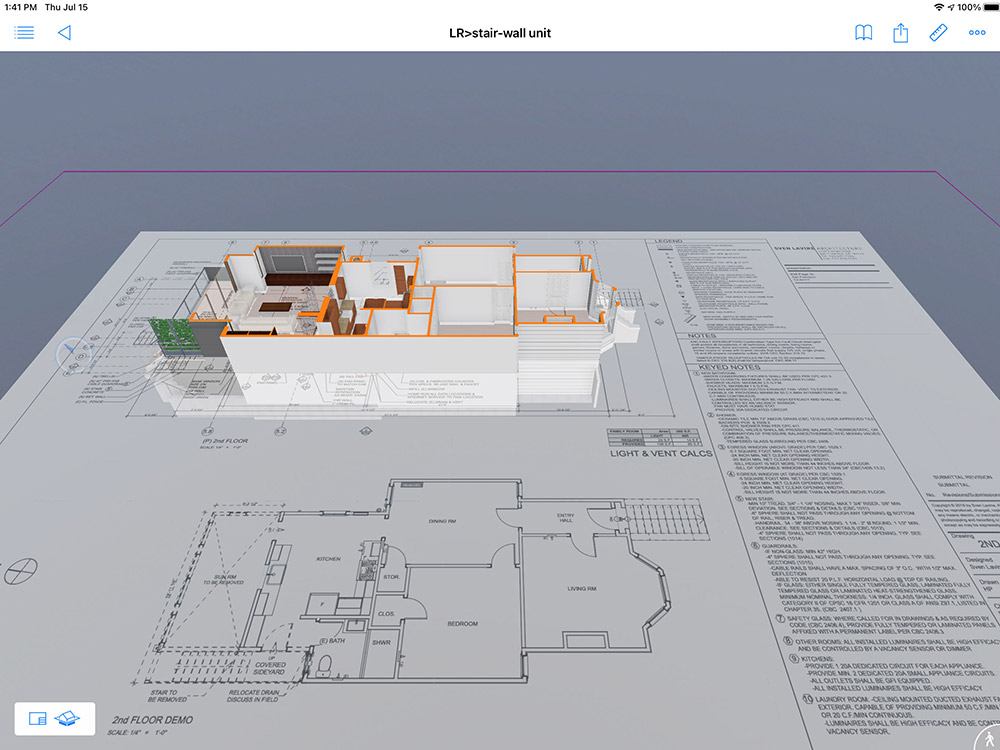The image size is (1000, 750).
Task: Tap the KITCHEN room label
Action: point(328,559)
